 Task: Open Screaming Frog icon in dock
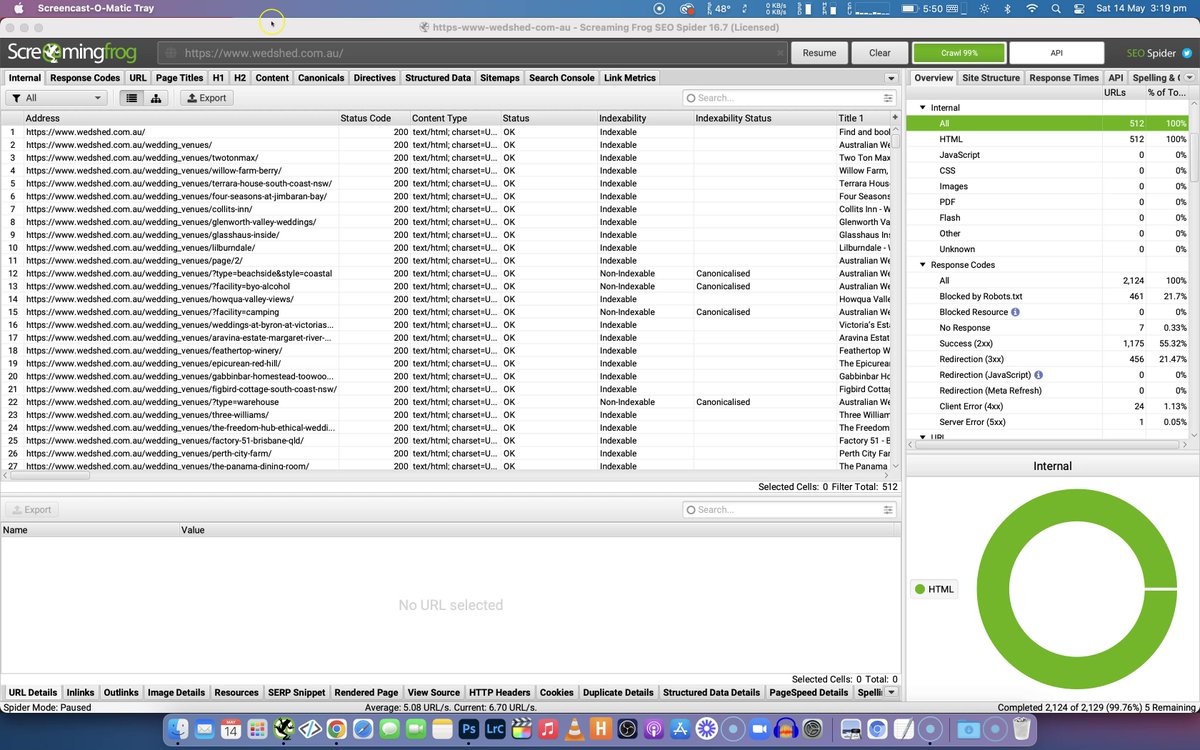tap(285, 729)
